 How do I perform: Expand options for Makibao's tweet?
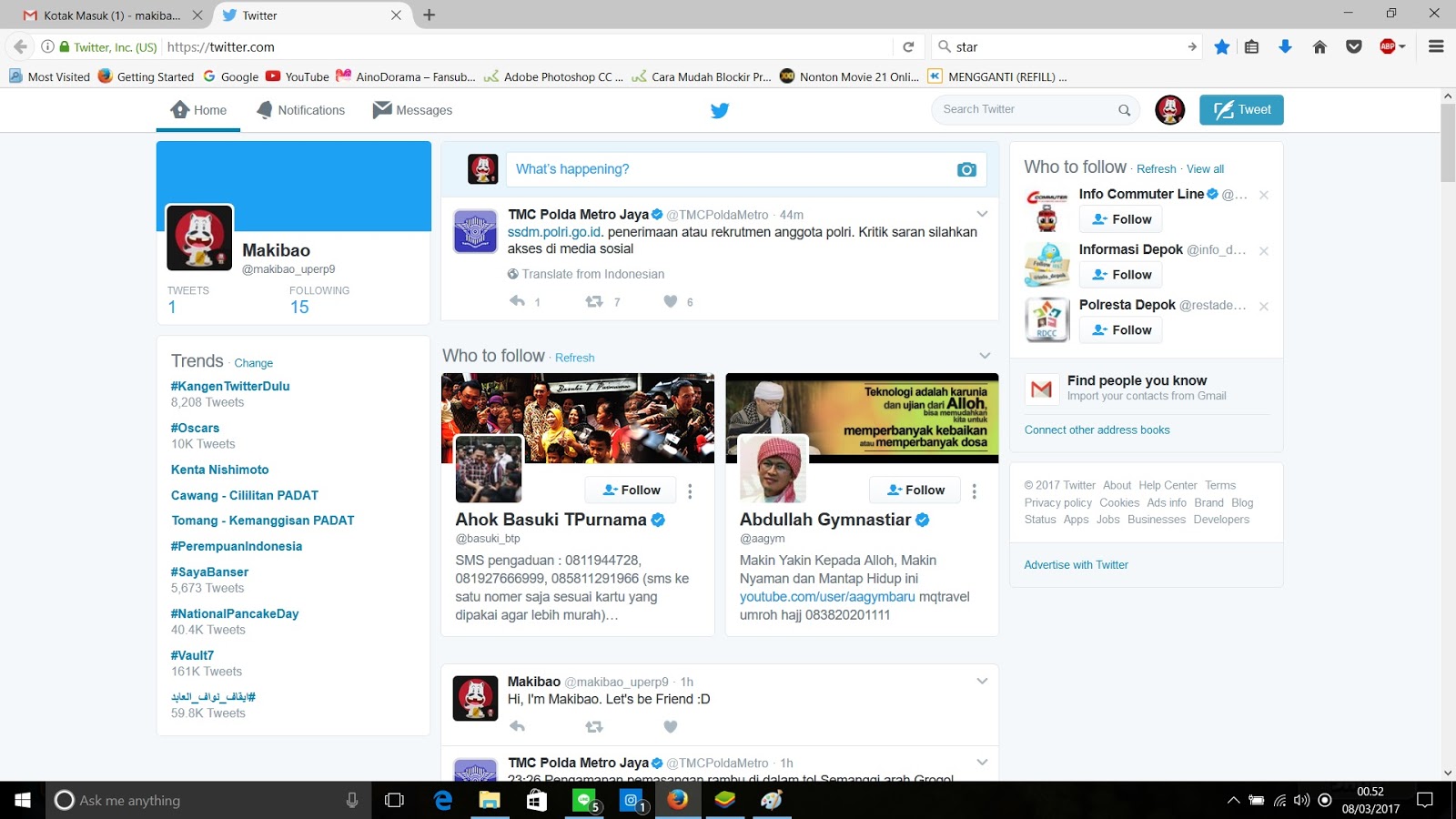[x=982, y=681]
